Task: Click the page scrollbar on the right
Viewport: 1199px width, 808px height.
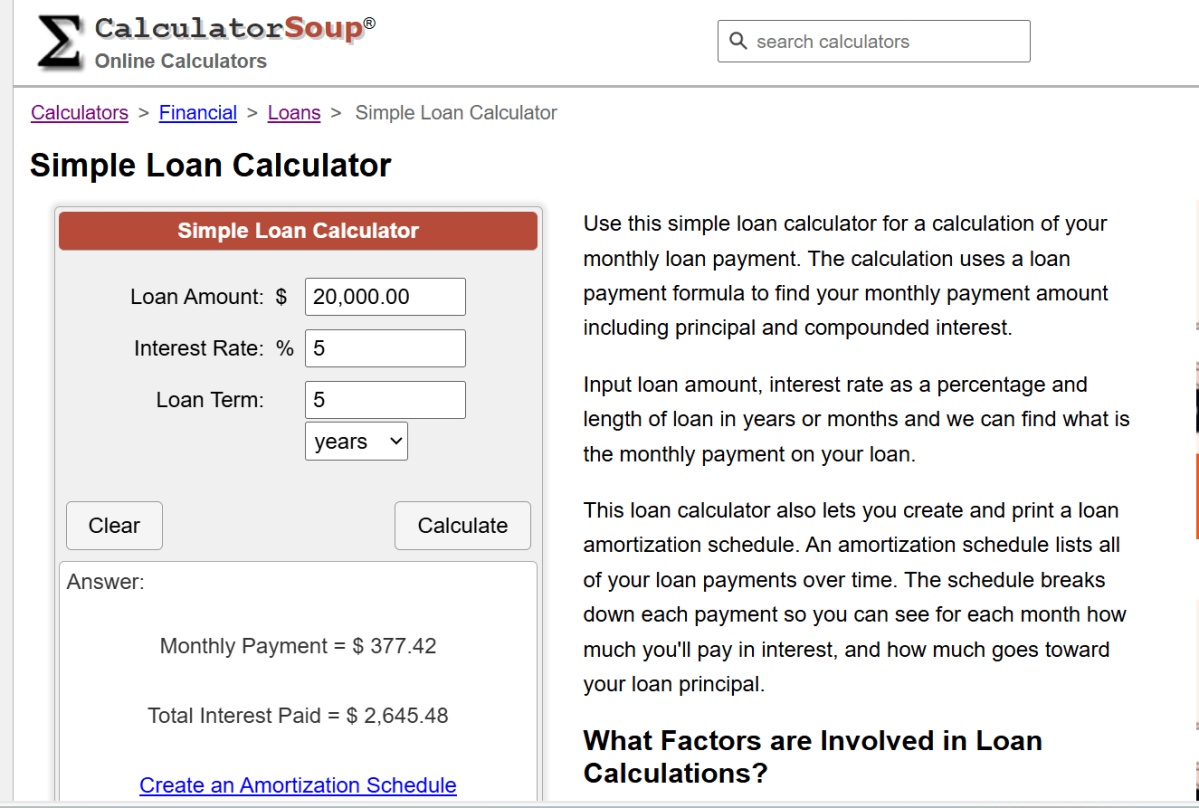Action: [x=1192, y=400]
